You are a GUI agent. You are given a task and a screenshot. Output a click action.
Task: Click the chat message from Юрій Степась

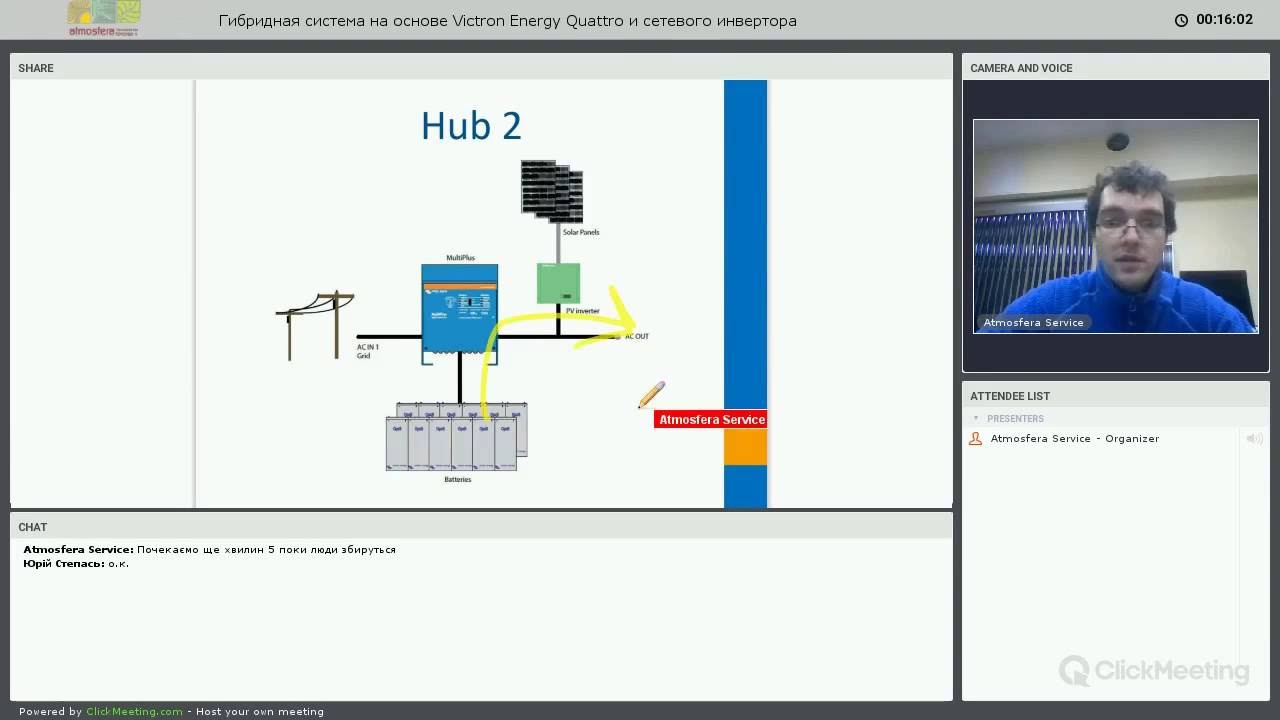pos(76,564)
